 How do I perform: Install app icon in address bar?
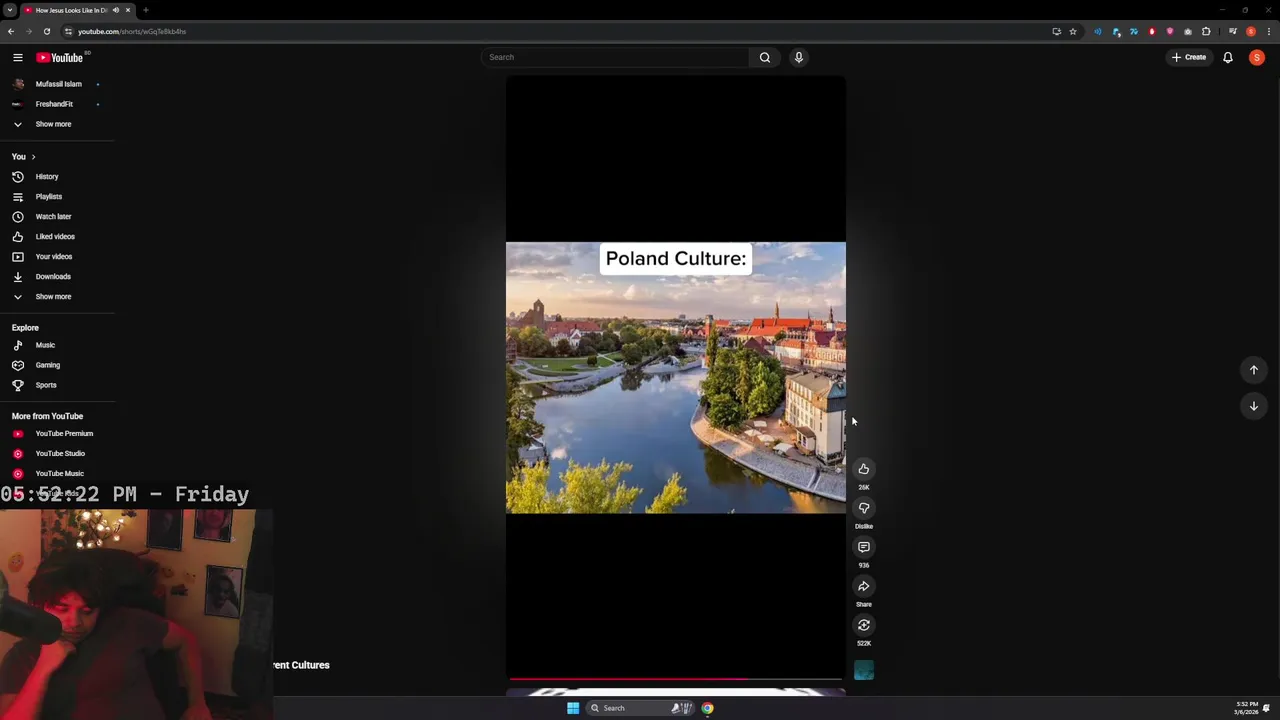pos(1056,31)
